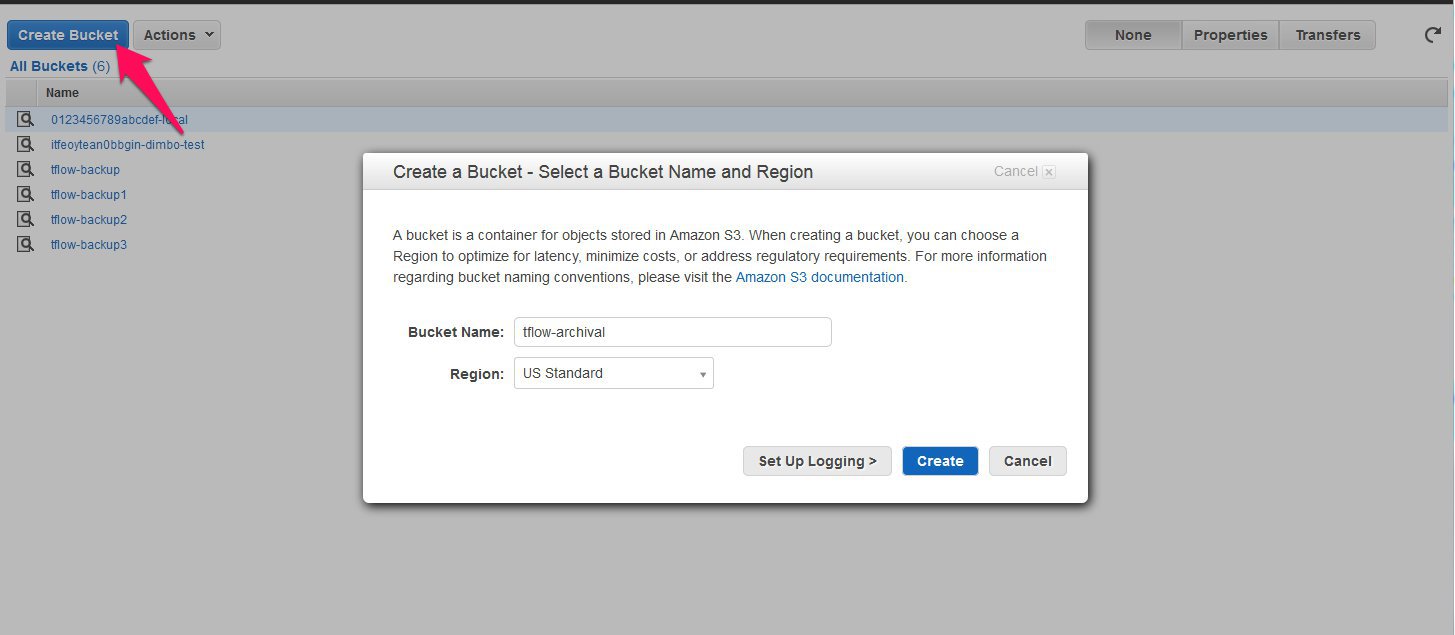Screen dimensions: 1455x635
Task: Open the tflow-backup bucket
Action: (85, 170)
